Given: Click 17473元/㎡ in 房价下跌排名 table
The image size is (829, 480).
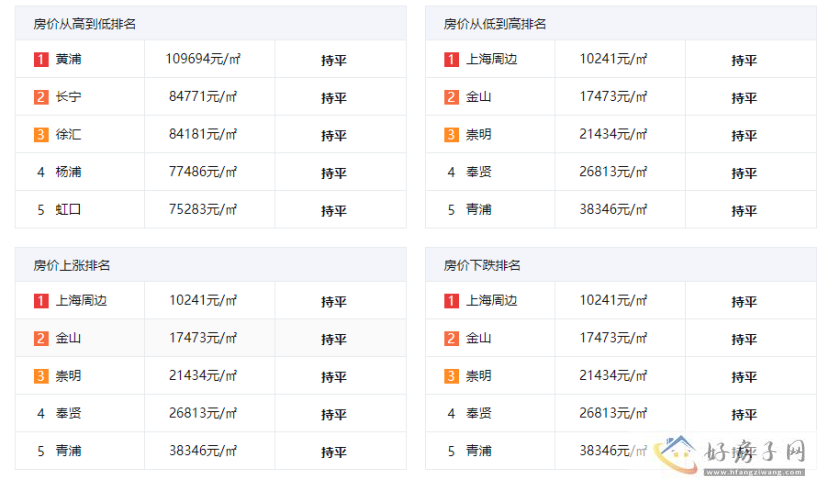Looking at the screenshot, I should (613, 338).
